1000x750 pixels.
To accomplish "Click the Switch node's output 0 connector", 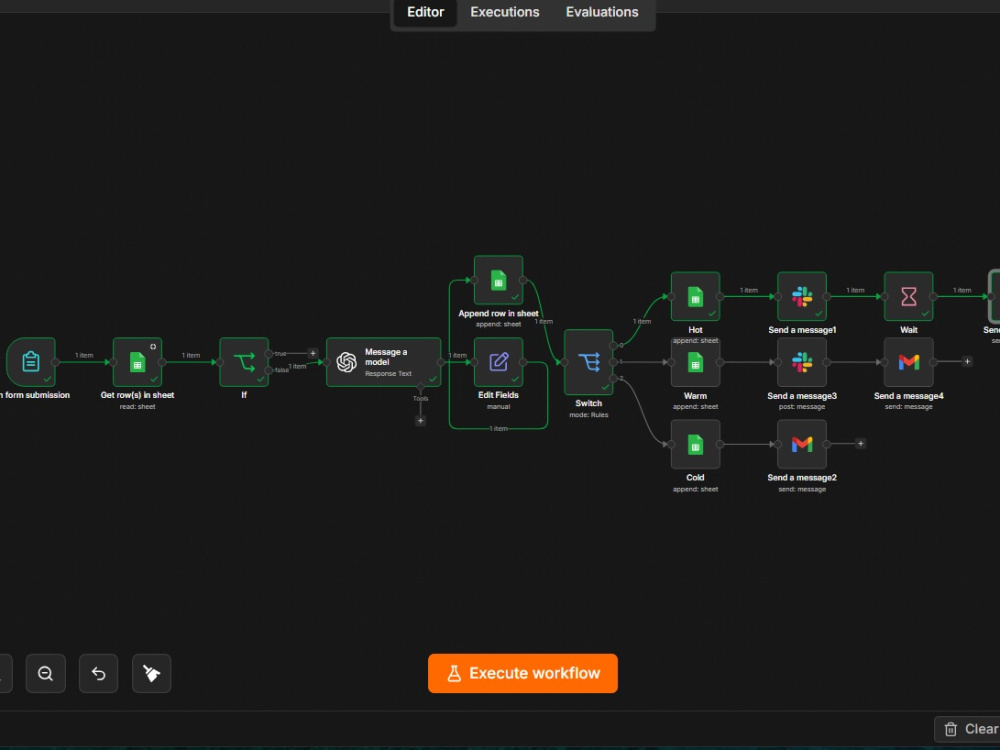I will click(613, 346).
